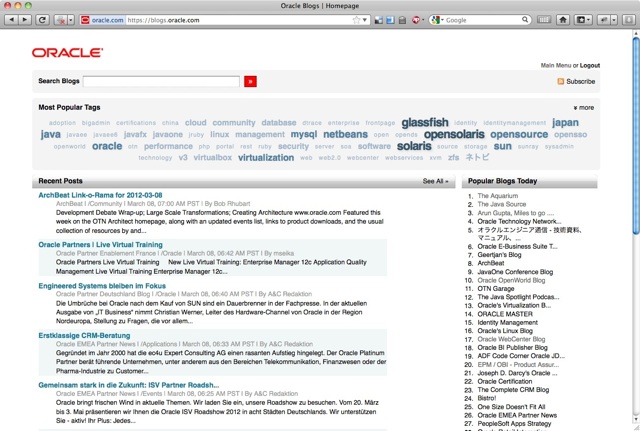Open the 'mysql' tag
Image resolution: width=640 pixels, height=431 pixels.
[304, 134]
